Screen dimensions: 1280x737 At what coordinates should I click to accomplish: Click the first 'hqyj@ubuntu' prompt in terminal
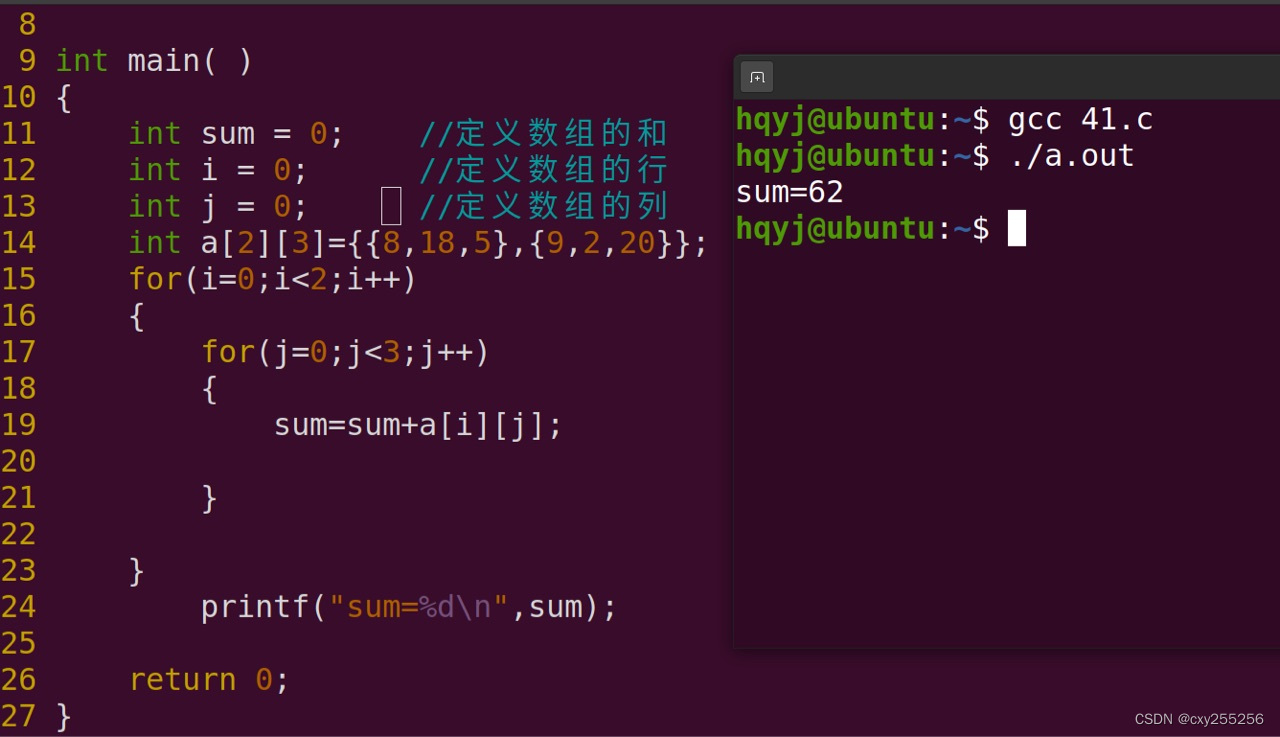click(x=835, y=120)
